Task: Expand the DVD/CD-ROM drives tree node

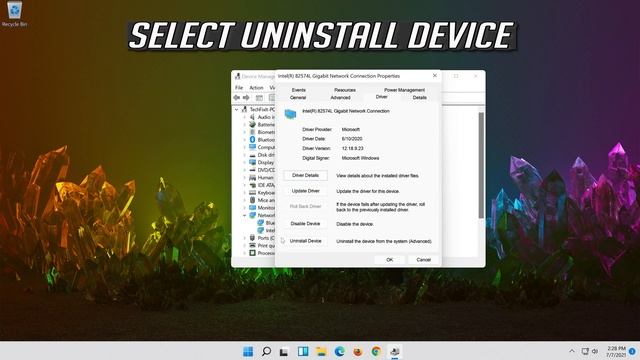Action: point(244,170)
